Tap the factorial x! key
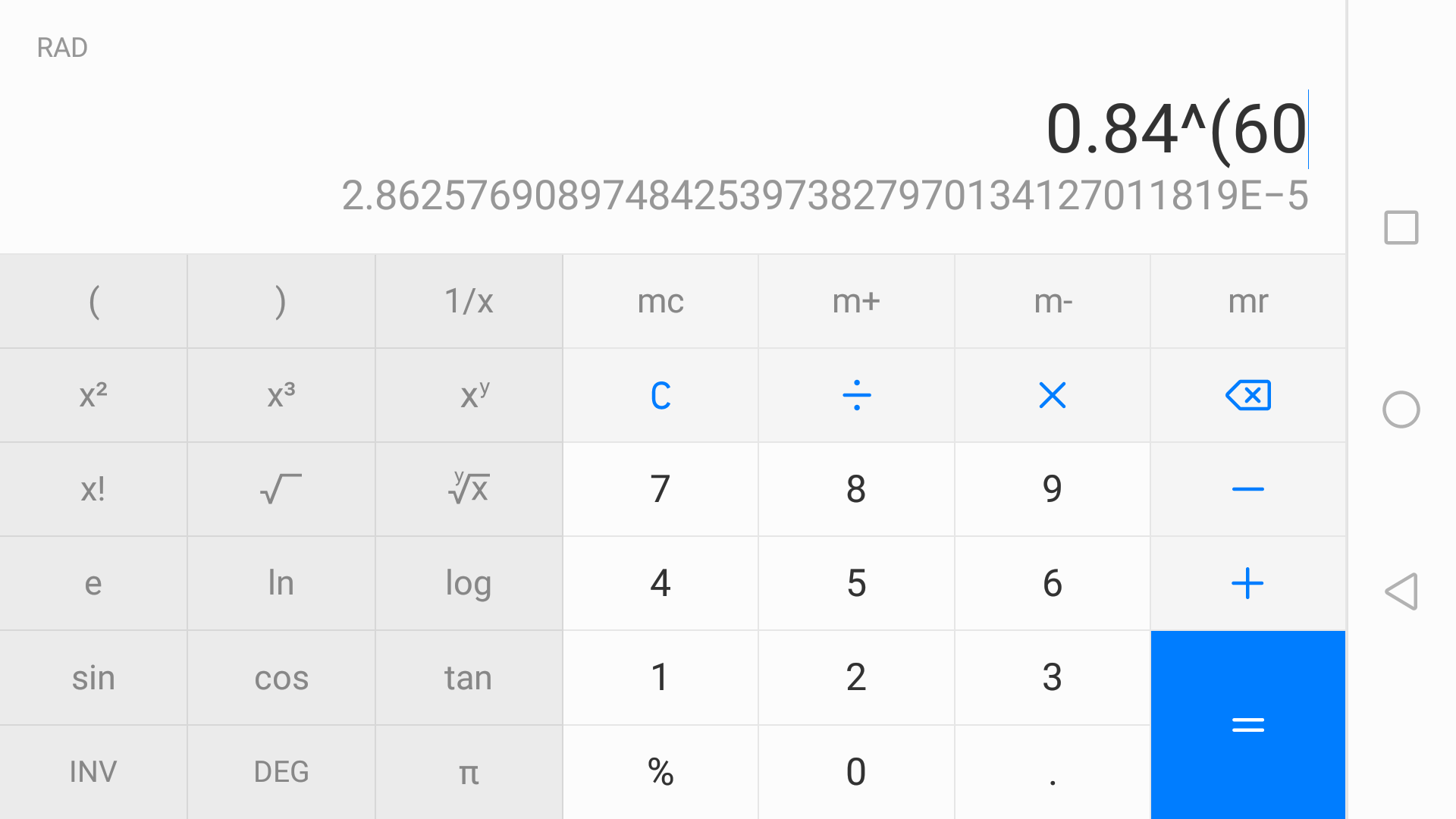 pos(93,489)
